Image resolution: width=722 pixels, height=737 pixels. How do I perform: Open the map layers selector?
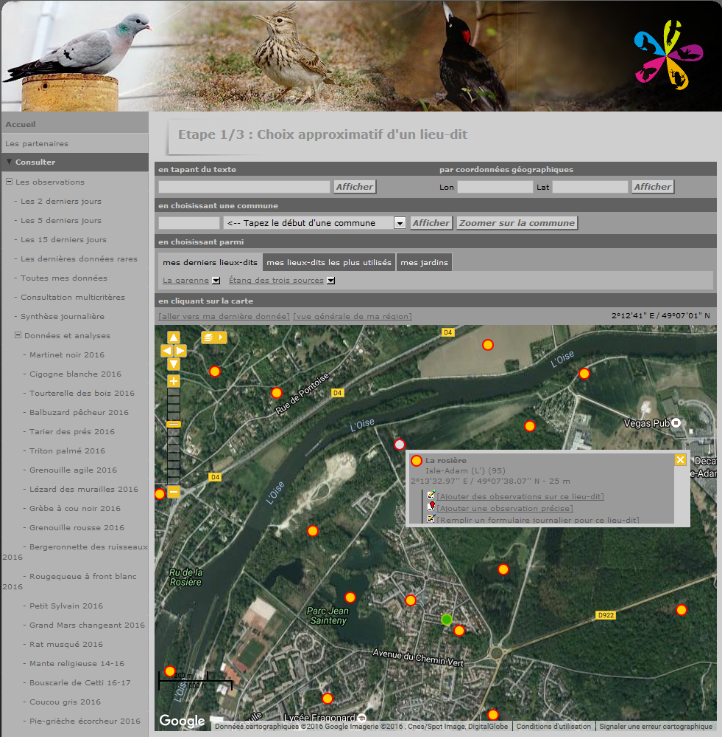click(x=214, y=337)
